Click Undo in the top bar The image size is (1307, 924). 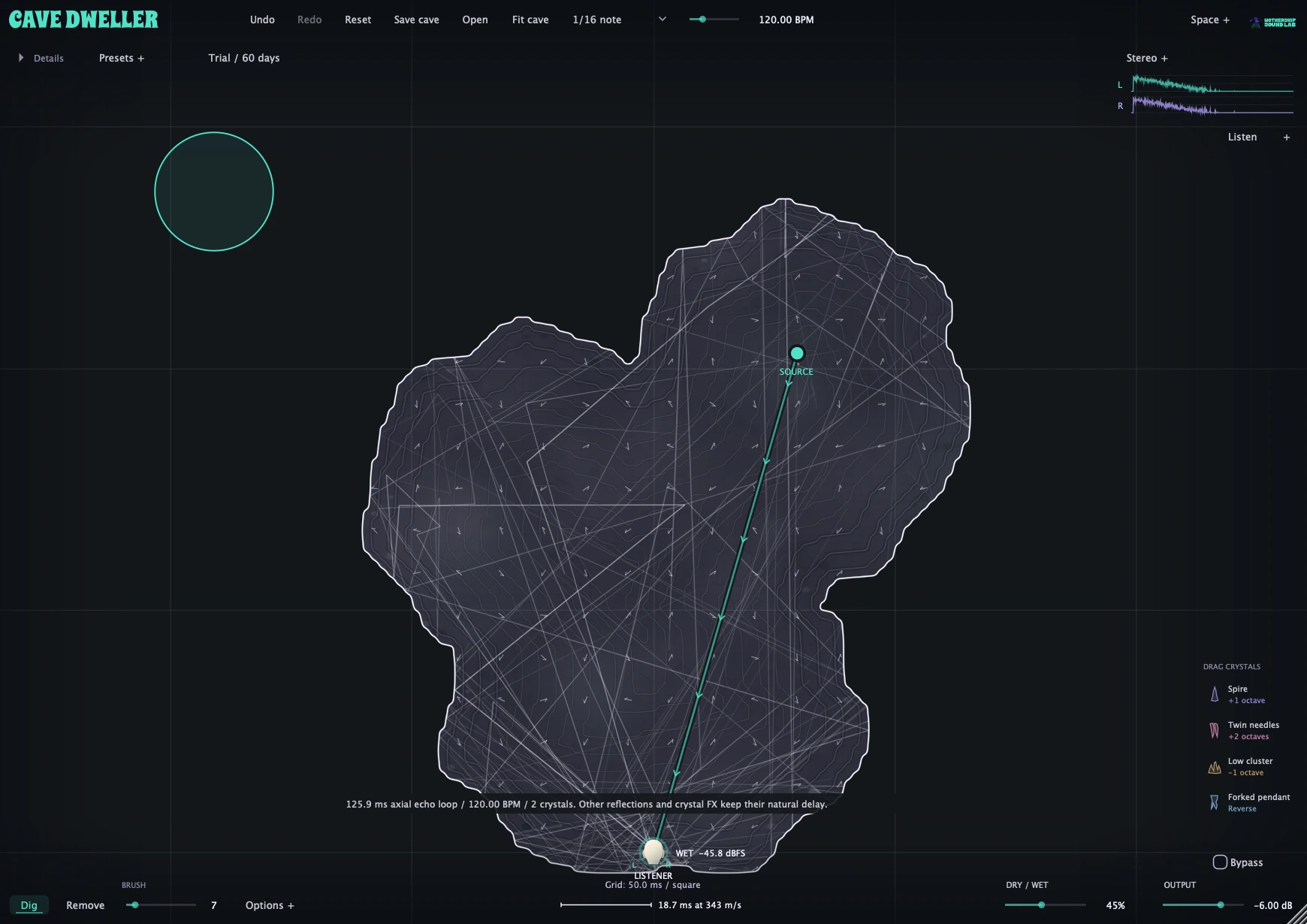click(262, 20)
